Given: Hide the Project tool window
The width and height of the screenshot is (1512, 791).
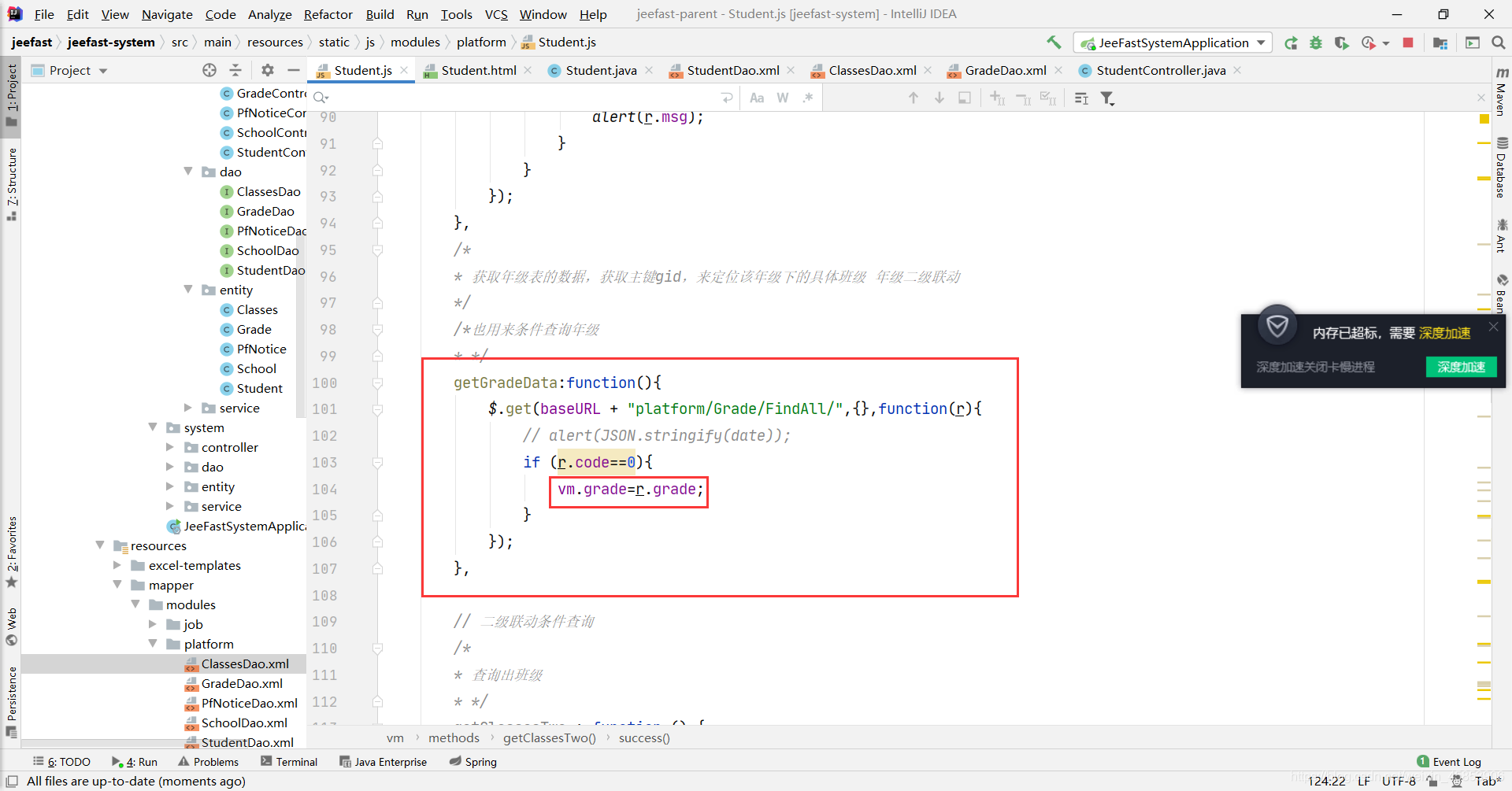Looking at the screenshot, I should pos(294,70).
